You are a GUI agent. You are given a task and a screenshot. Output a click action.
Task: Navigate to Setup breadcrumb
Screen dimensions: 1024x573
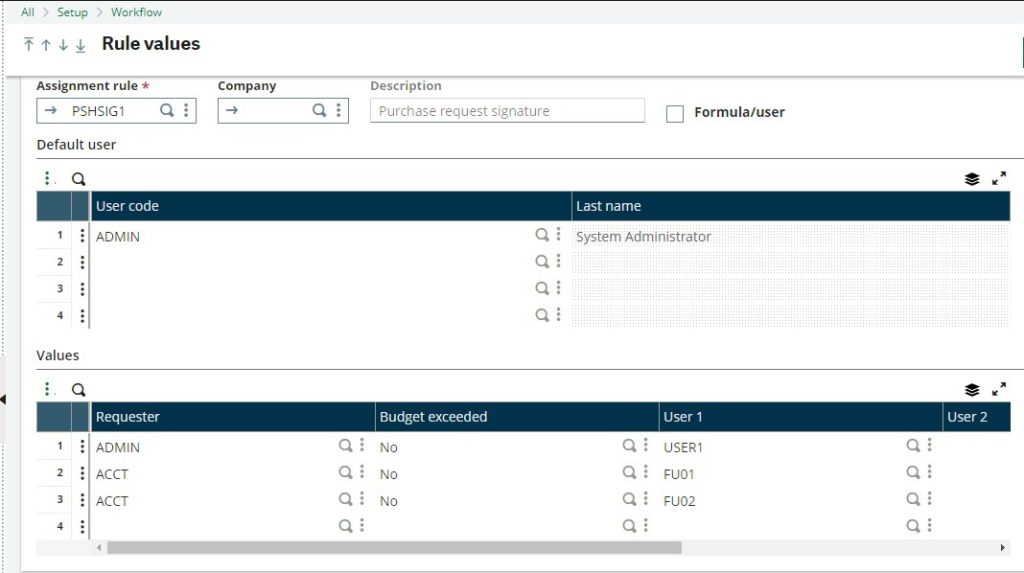tap(72, 12)
